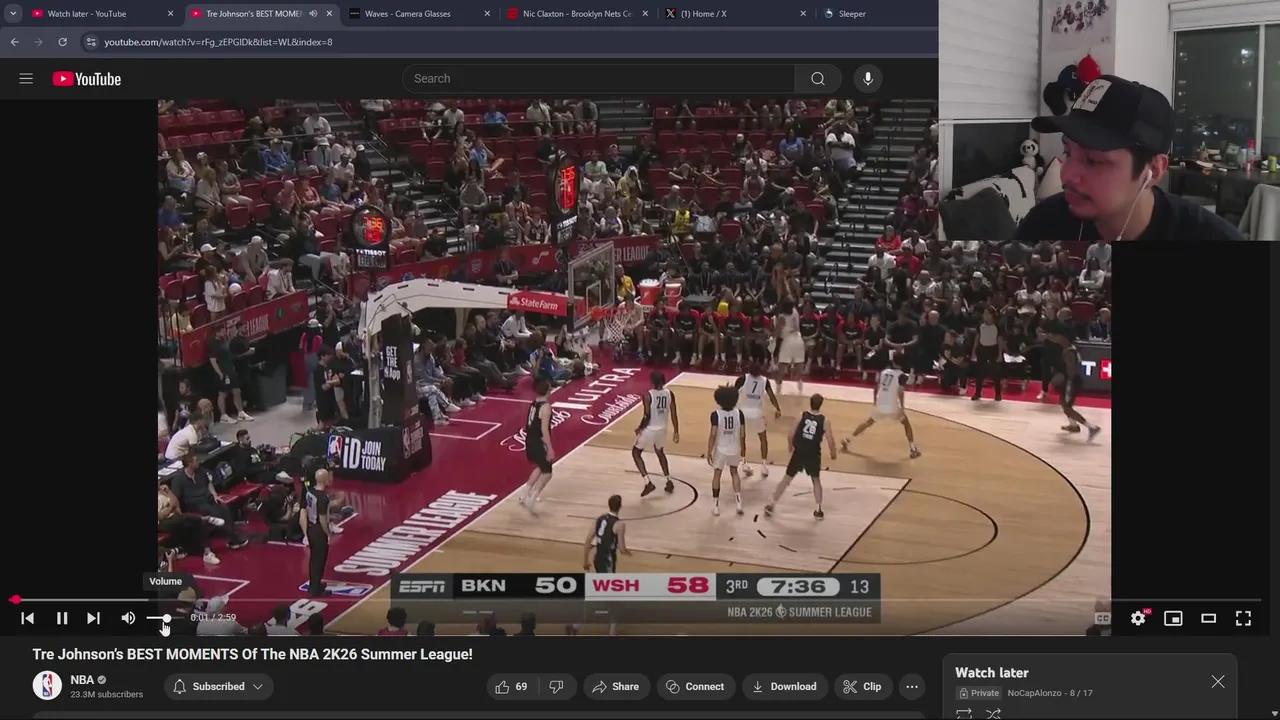Enter full screen mode

(1243, 618)
